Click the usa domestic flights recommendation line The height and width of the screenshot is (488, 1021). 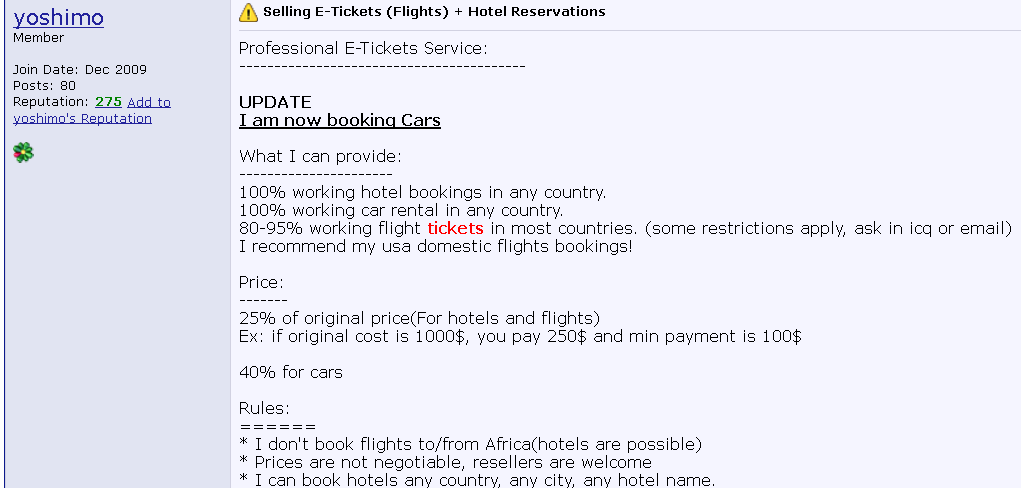coord(436,247)
